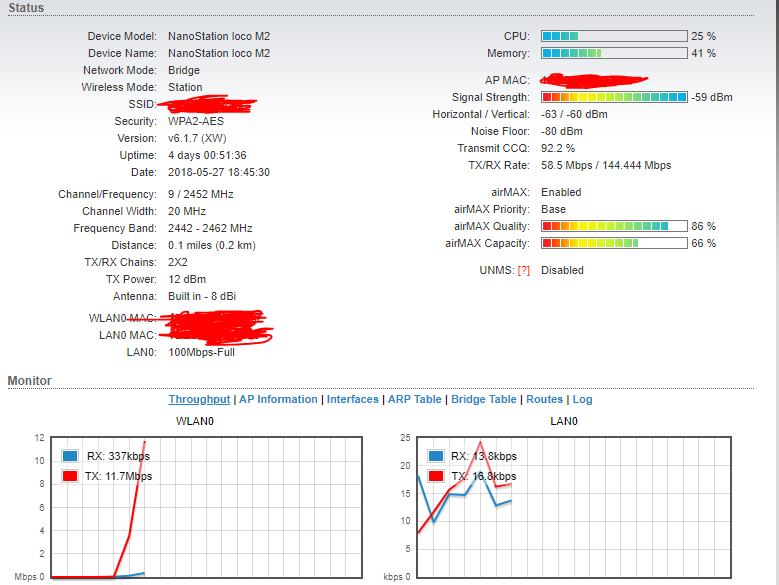Select the TX Power value 12 dBm
The image size is (779, 585).
(187, 279)
